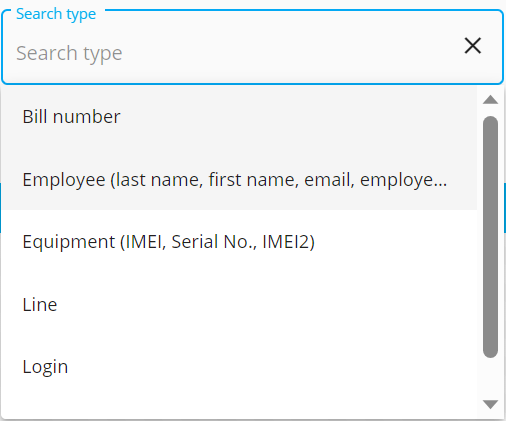Image resolution: width=506 pixels, height=421 pixels.
Task: Click the scrollbar up arrow in the list
Action: (490, 100)
